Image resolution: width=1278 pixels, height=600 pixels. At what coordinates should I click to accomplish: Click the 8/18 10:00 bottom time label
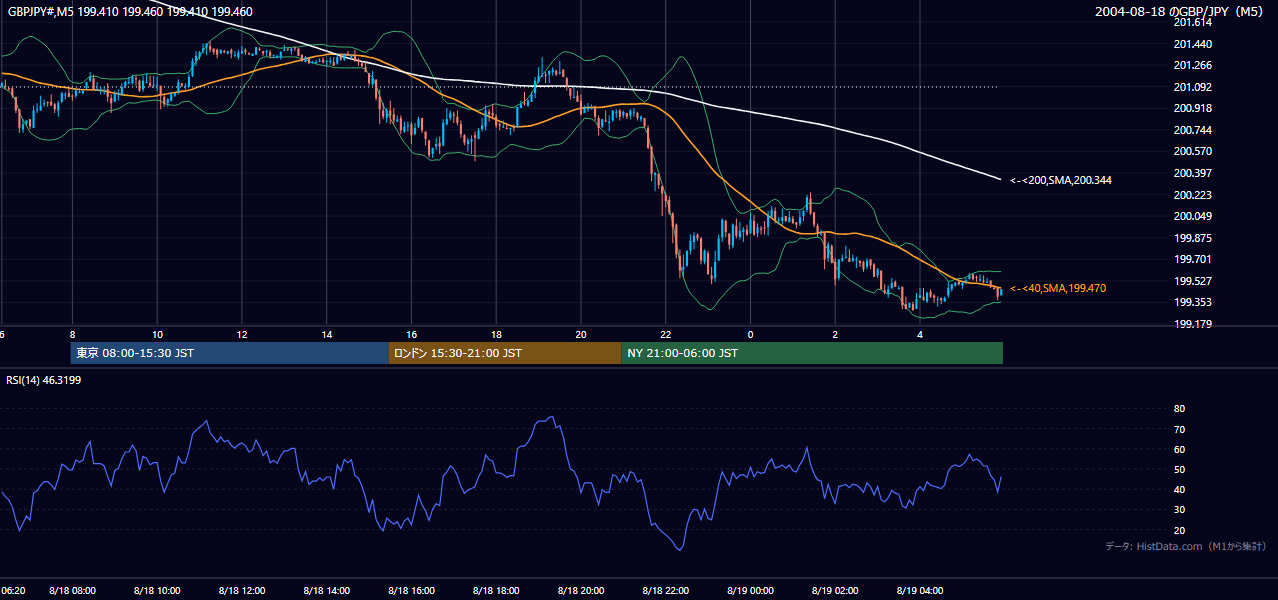(158, 591)
